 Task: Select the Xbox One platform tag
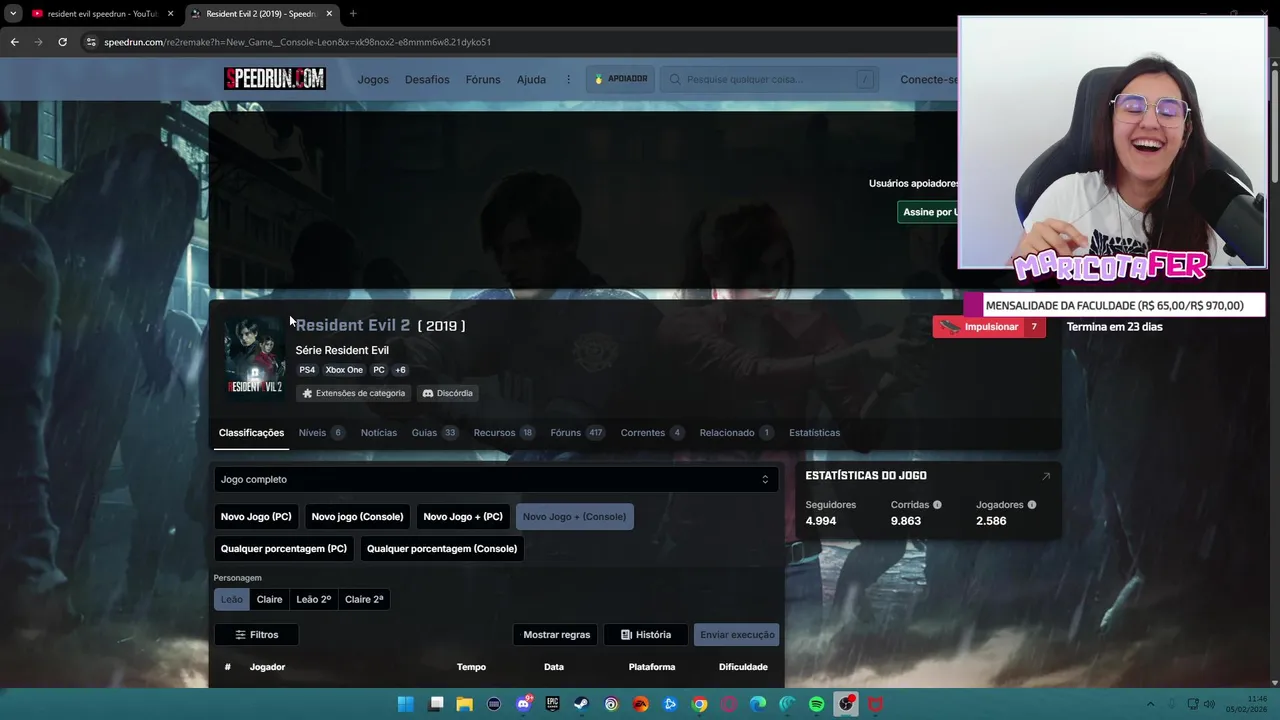344,370
